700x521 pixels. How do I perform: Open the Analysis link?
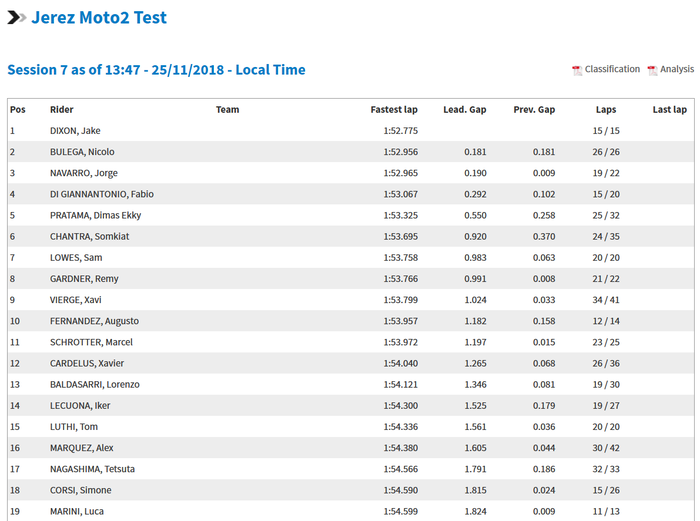pyautogui.click(x=677, y=70)
